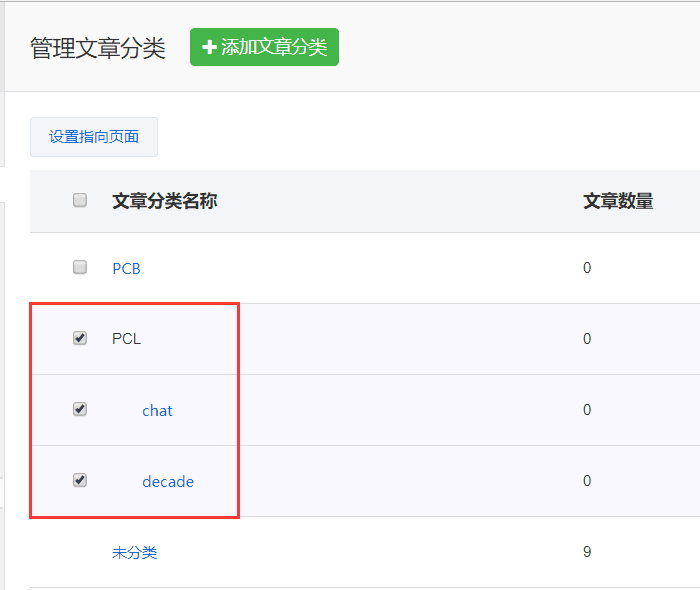Select the PCL category name
The image size is (700, 590).
pyautogui.click(x=126, y=339)
